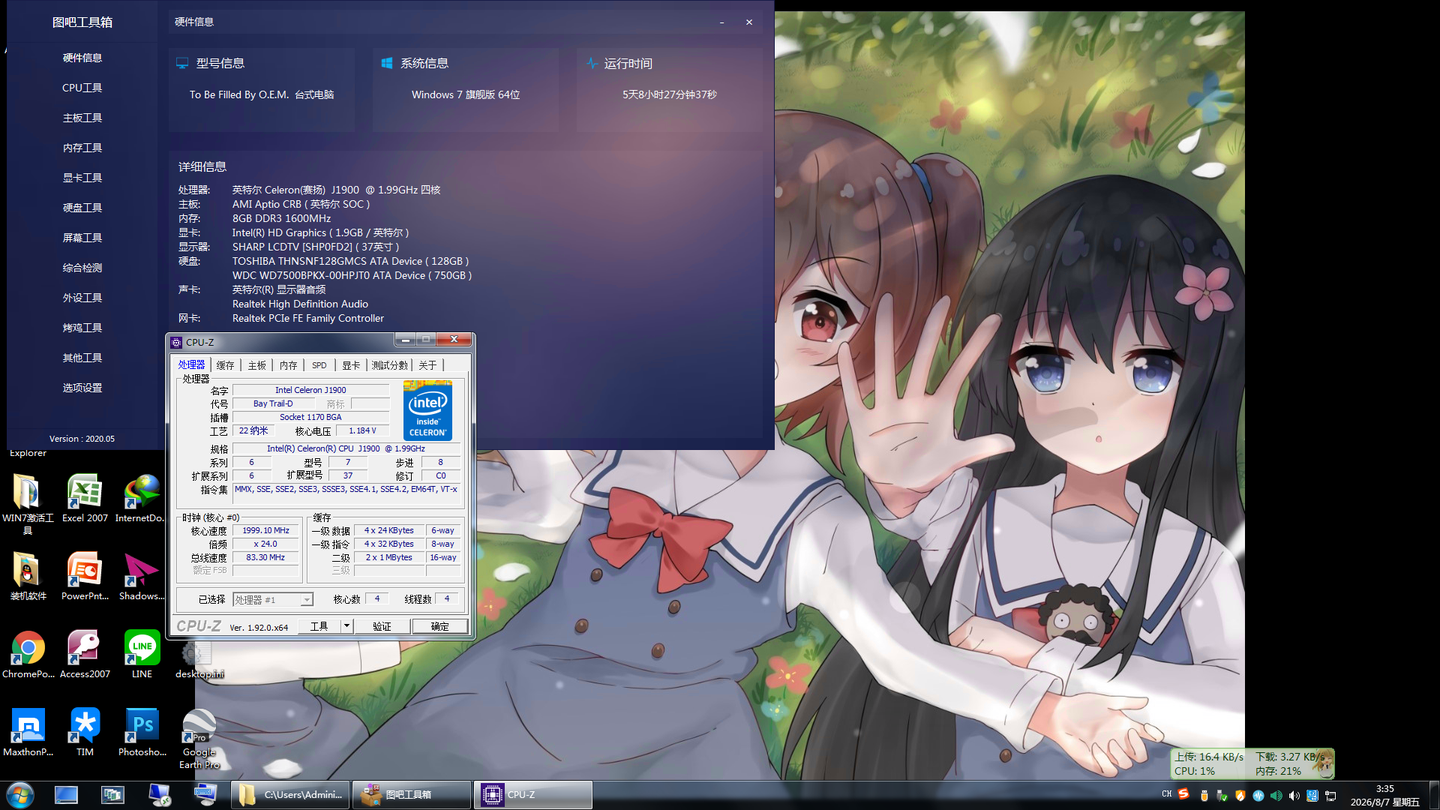Open the TIM desktop shortcut
The width and height of the screenshot is (1440, 810).
point(85,732)
